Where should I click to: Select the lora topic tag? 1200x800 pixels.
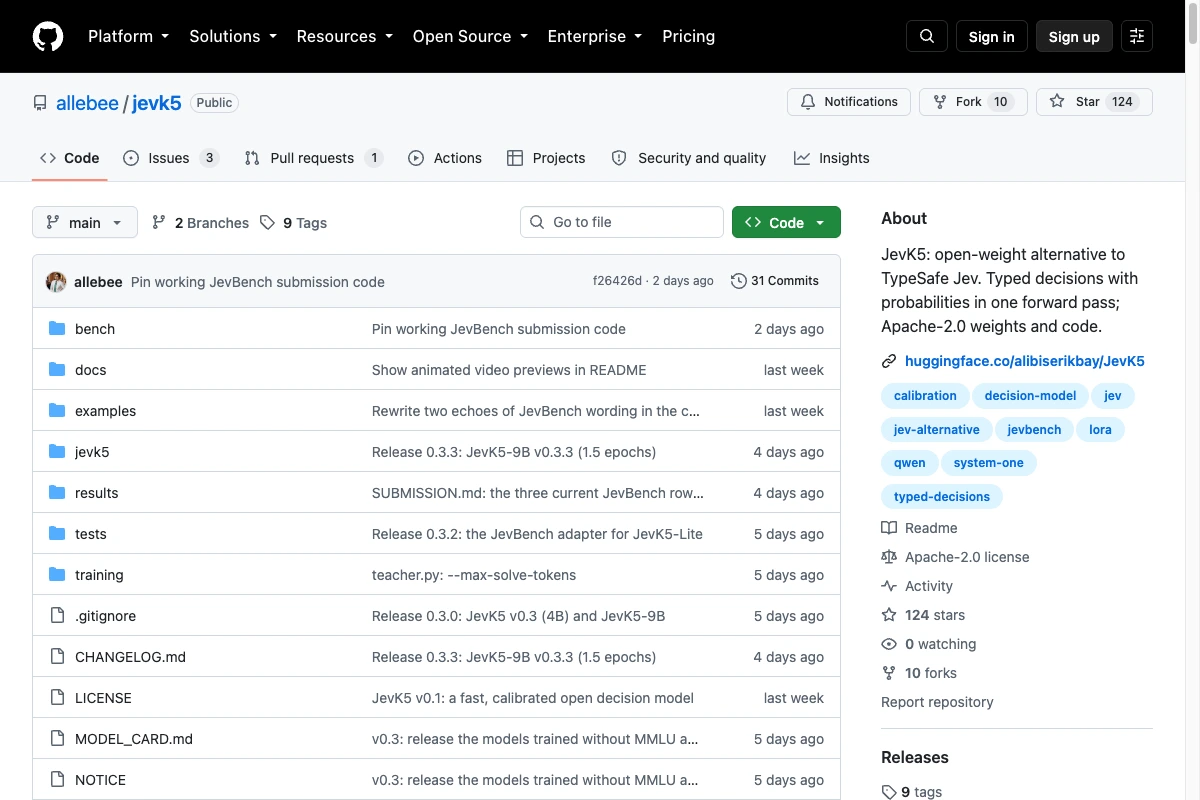click(1100, 430)
